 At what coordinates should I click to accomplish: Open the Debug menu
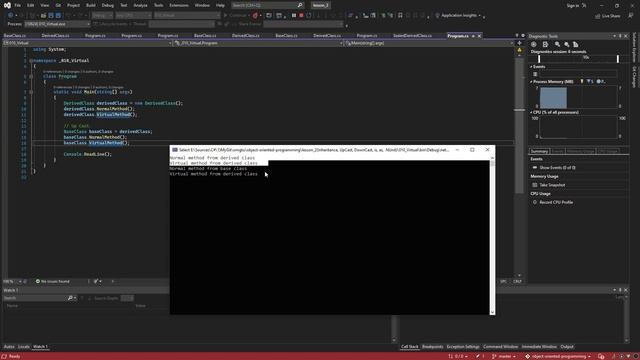(108, 5)
